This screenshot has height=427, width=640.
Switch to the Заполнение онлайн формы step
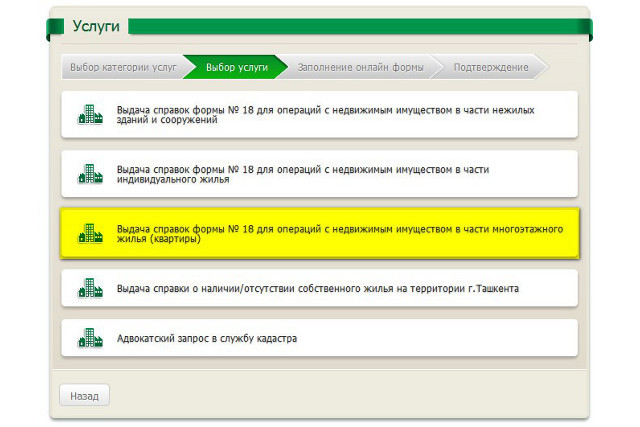coord(361,67)
